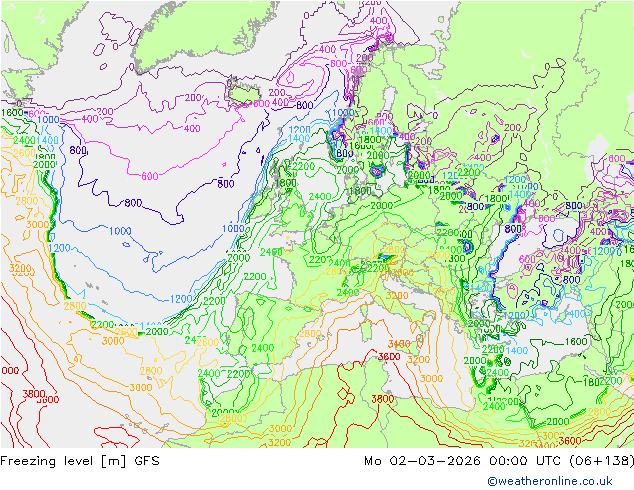The width and height of the screenshot is (634, 490).
Task: Click the 'Freezing level [m] GFS' caption
Action: [80, 461]
